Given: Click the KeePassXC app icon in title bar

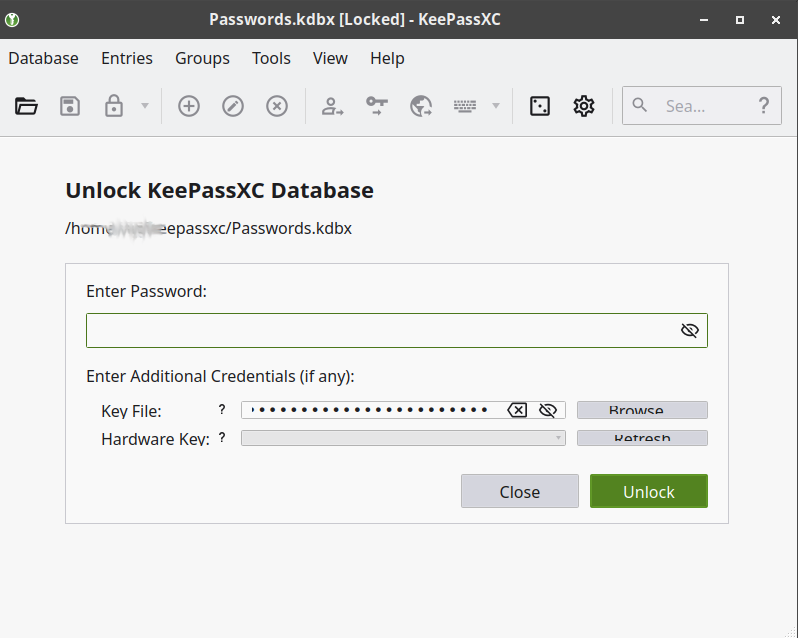Looking at the screenshot, I should click(x=12, y=20).
